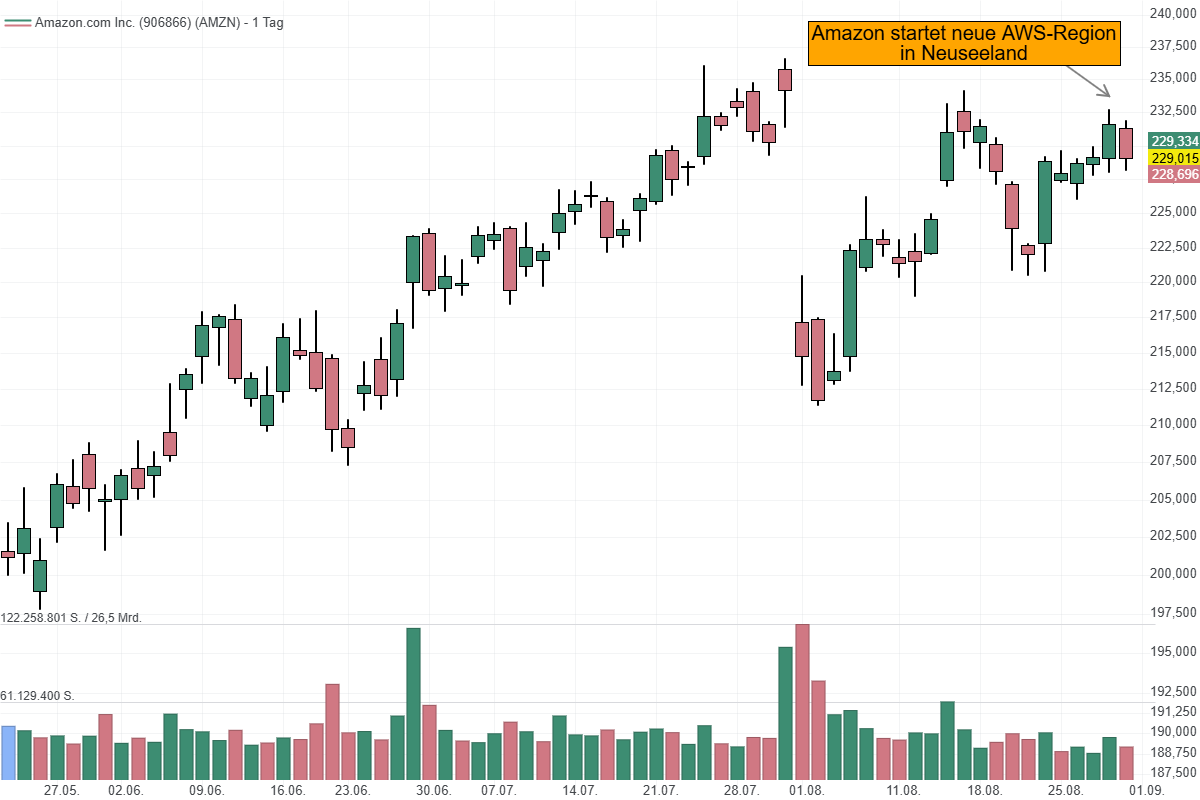Click the 215,000 price axis label
The image size is (1200, 800).
1174,351
